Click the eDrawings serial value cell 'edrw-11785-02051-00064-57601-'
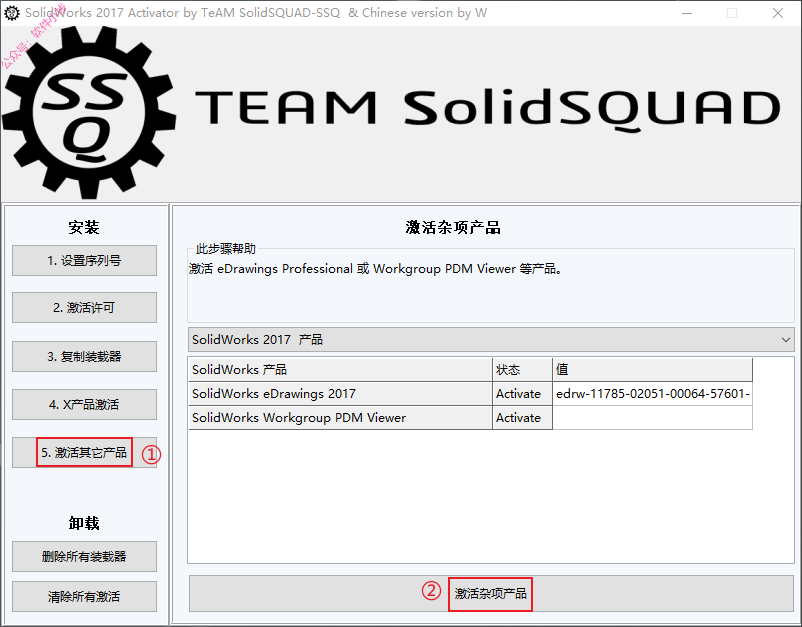 pos(653,394)
